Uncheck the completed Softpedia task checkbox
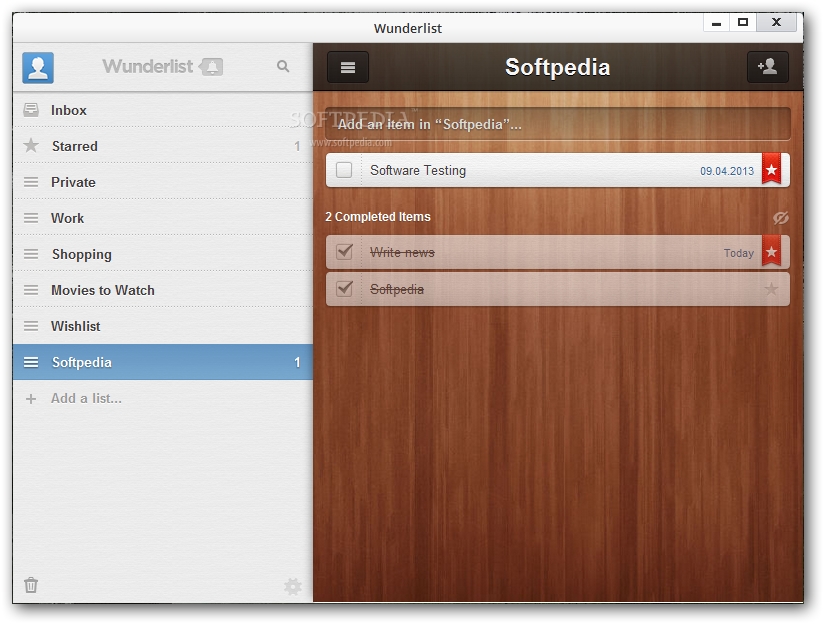 (344, 289)
